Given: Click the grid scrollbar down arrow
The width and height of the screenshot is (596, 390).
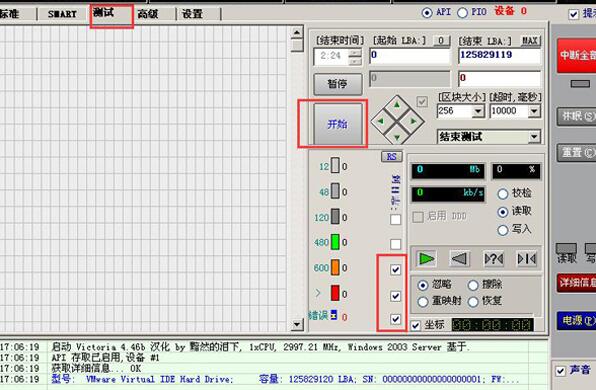Looking at the screenshot, I should [x=296, y=324].
